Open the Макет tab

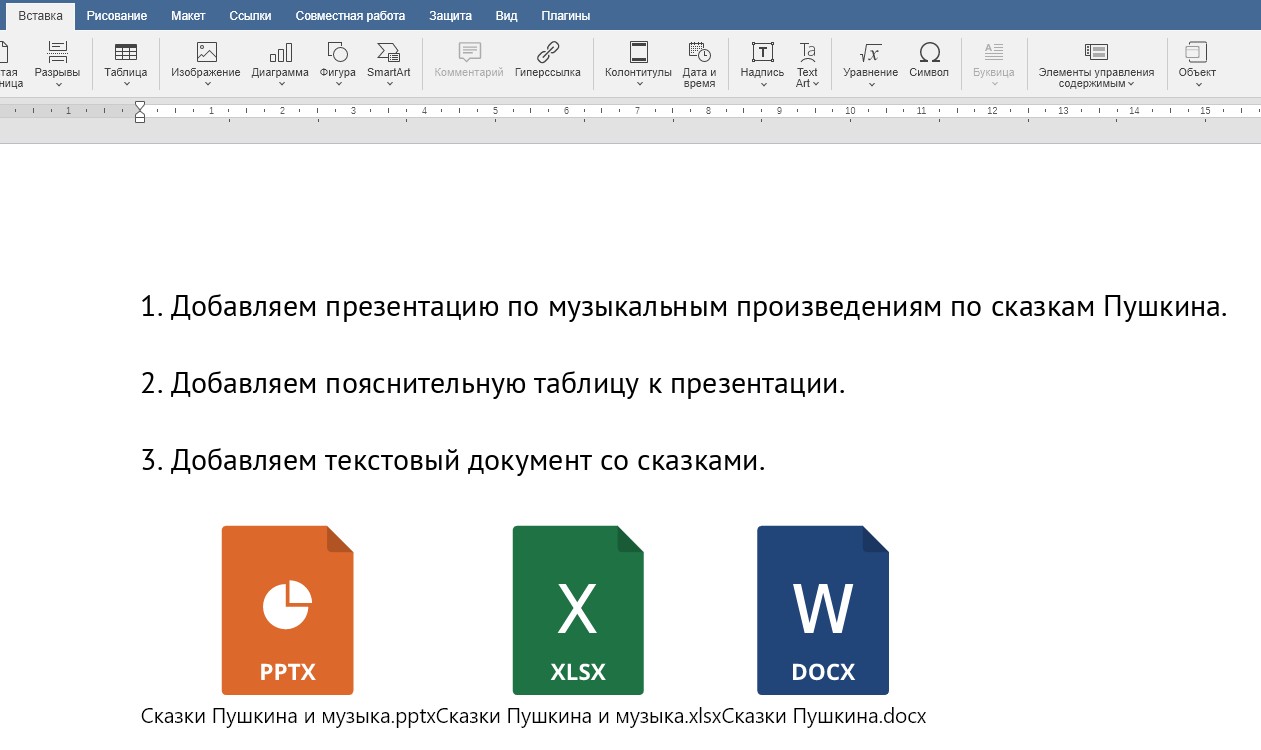pos(188,16)
